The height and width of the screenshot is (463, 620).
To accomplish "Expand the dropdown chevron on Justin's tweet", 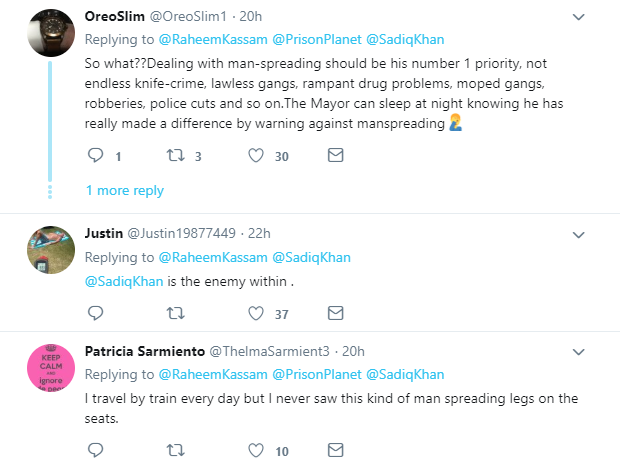I will (578, 235).
